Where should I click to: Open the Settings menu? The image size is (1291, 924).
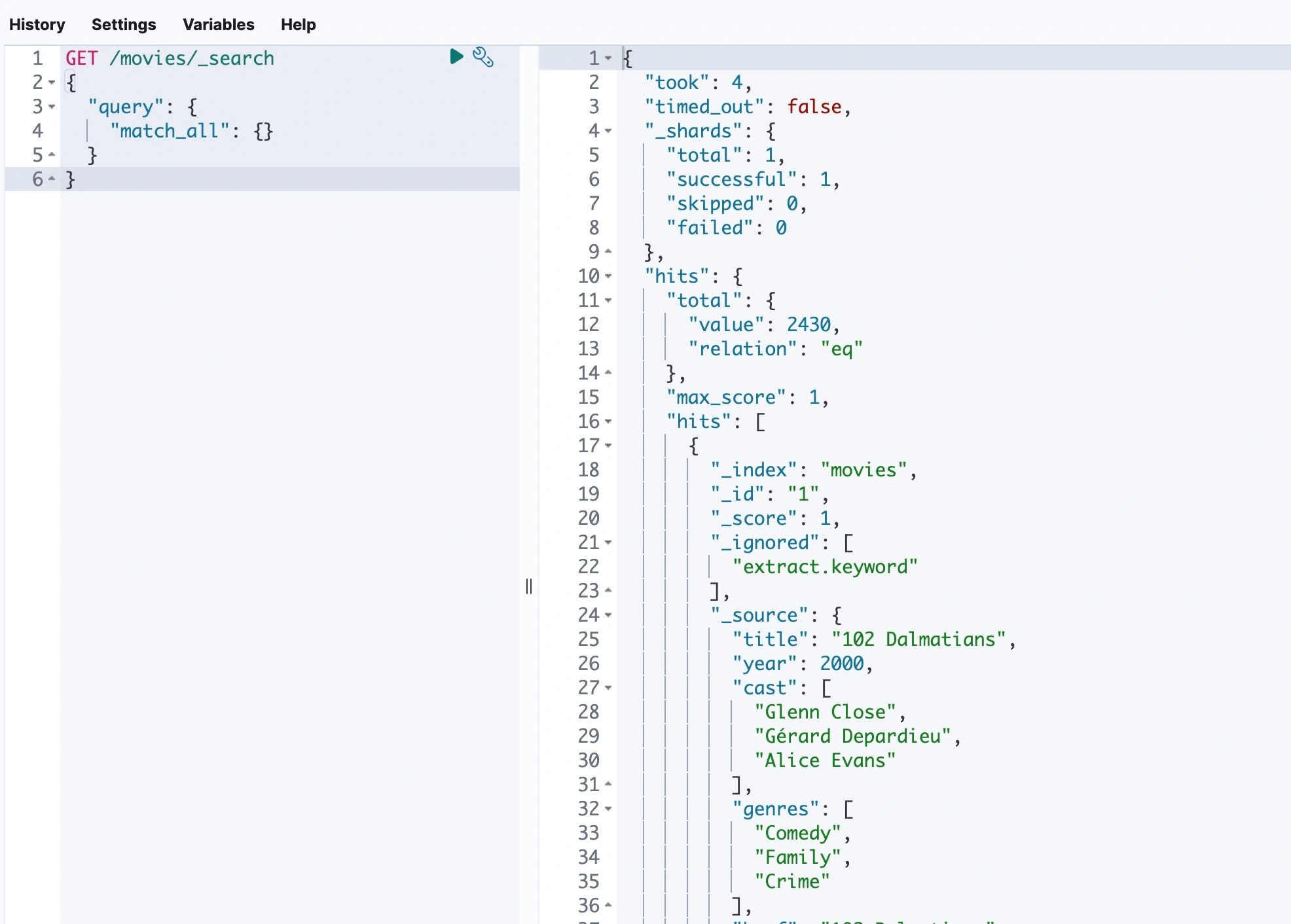pyautogui.click(x=124, y=24)
